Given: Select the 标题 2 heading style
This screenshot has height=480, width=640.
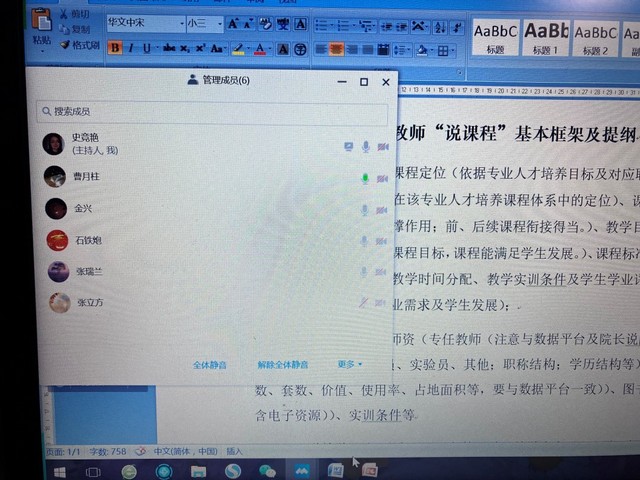Looking at the screenshot, I should tap(597, 38).
